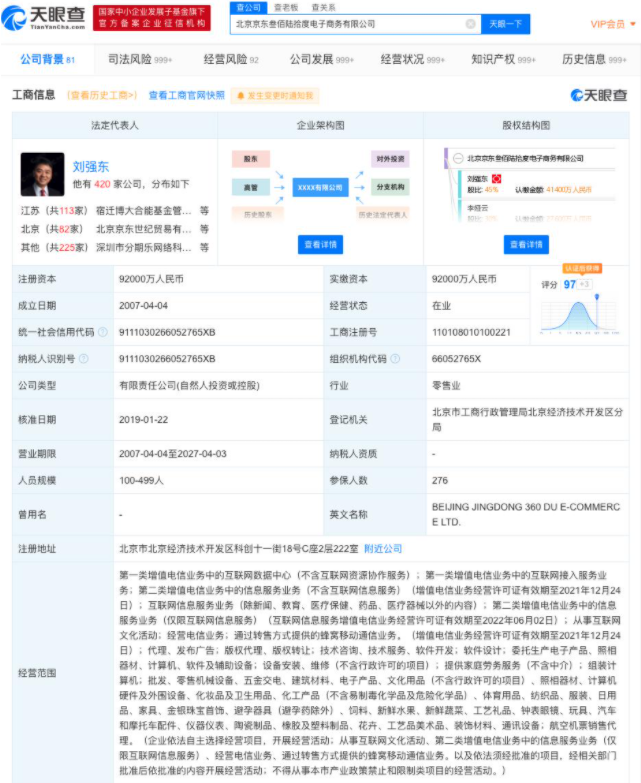Click the 分支机构 box in structure diagram
The image size is (641, 783).
coord(390,187)
